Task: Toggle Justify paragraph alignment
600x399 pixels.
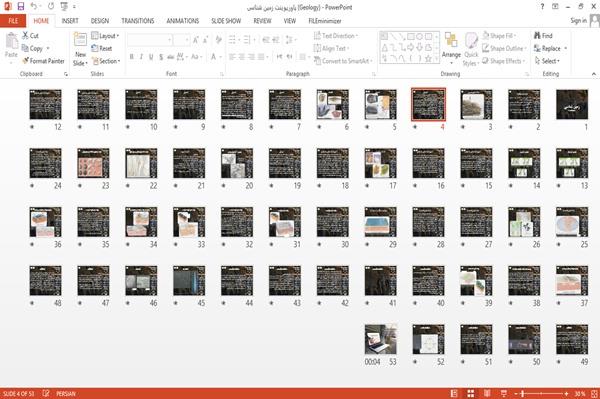Action: pos(262,57)
